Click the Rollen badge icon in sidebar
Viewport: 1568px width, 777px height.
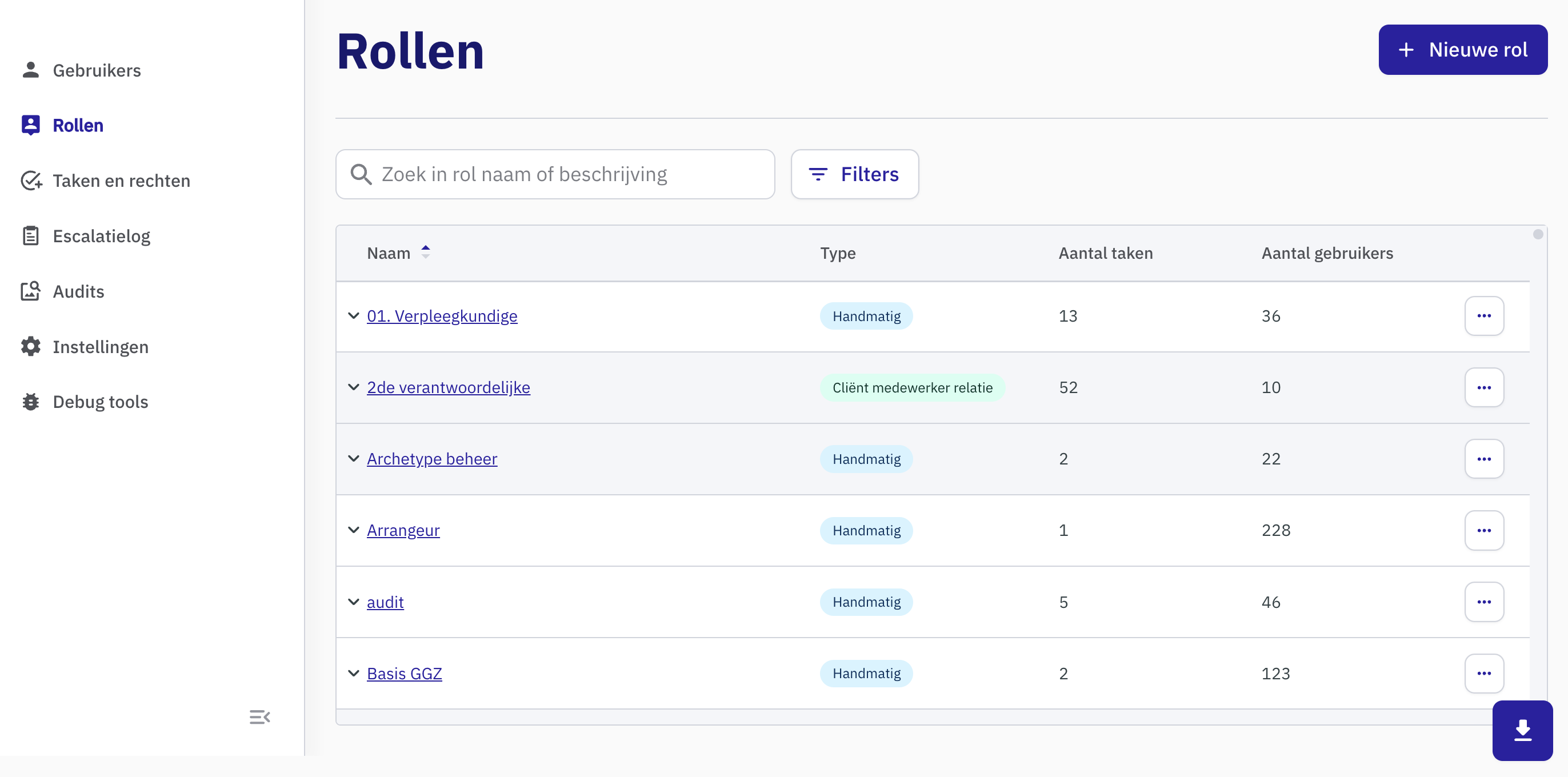click(30, 125)
